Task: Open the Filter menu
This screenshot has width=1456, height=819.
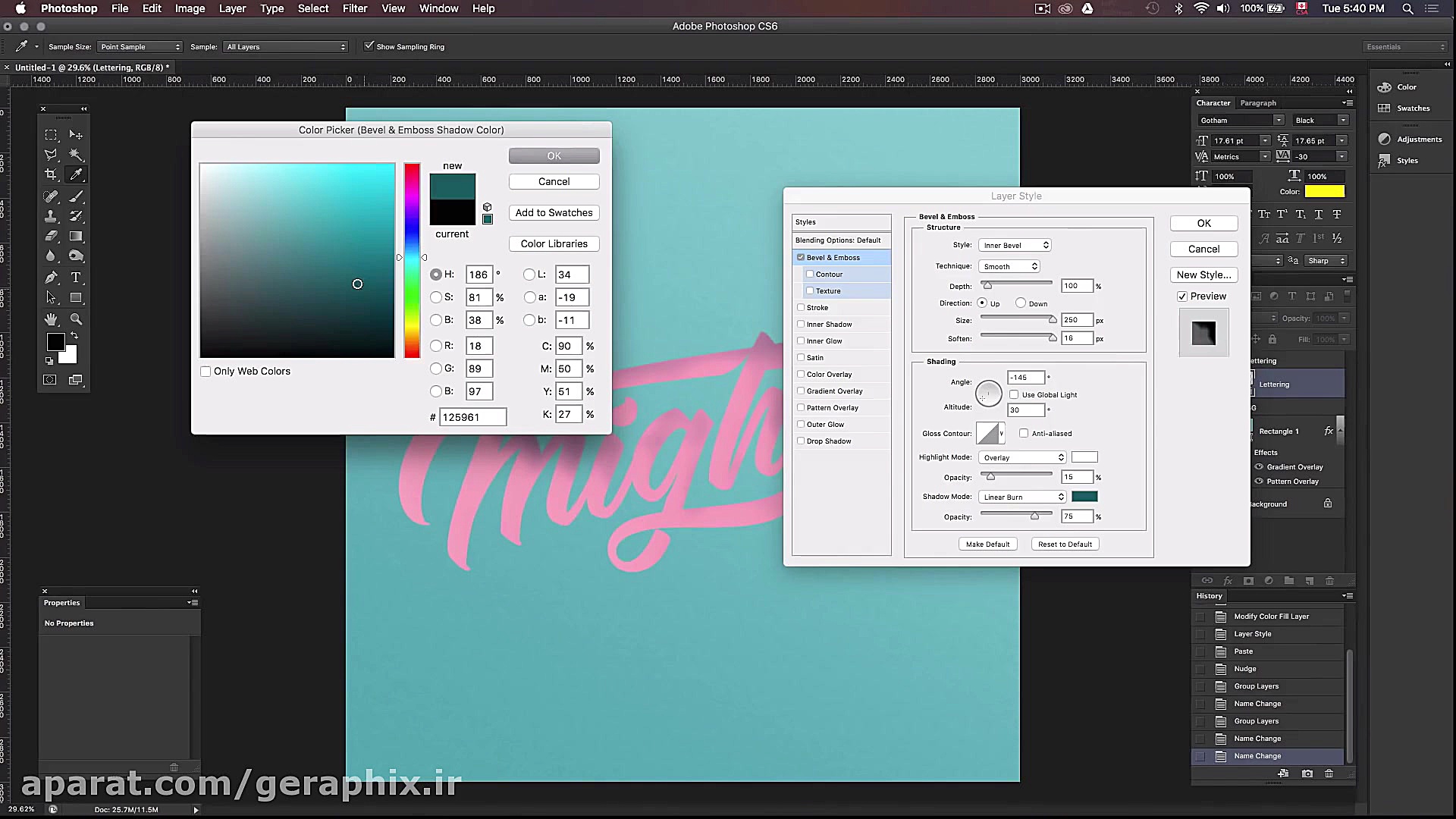Action: click(354, 8)
